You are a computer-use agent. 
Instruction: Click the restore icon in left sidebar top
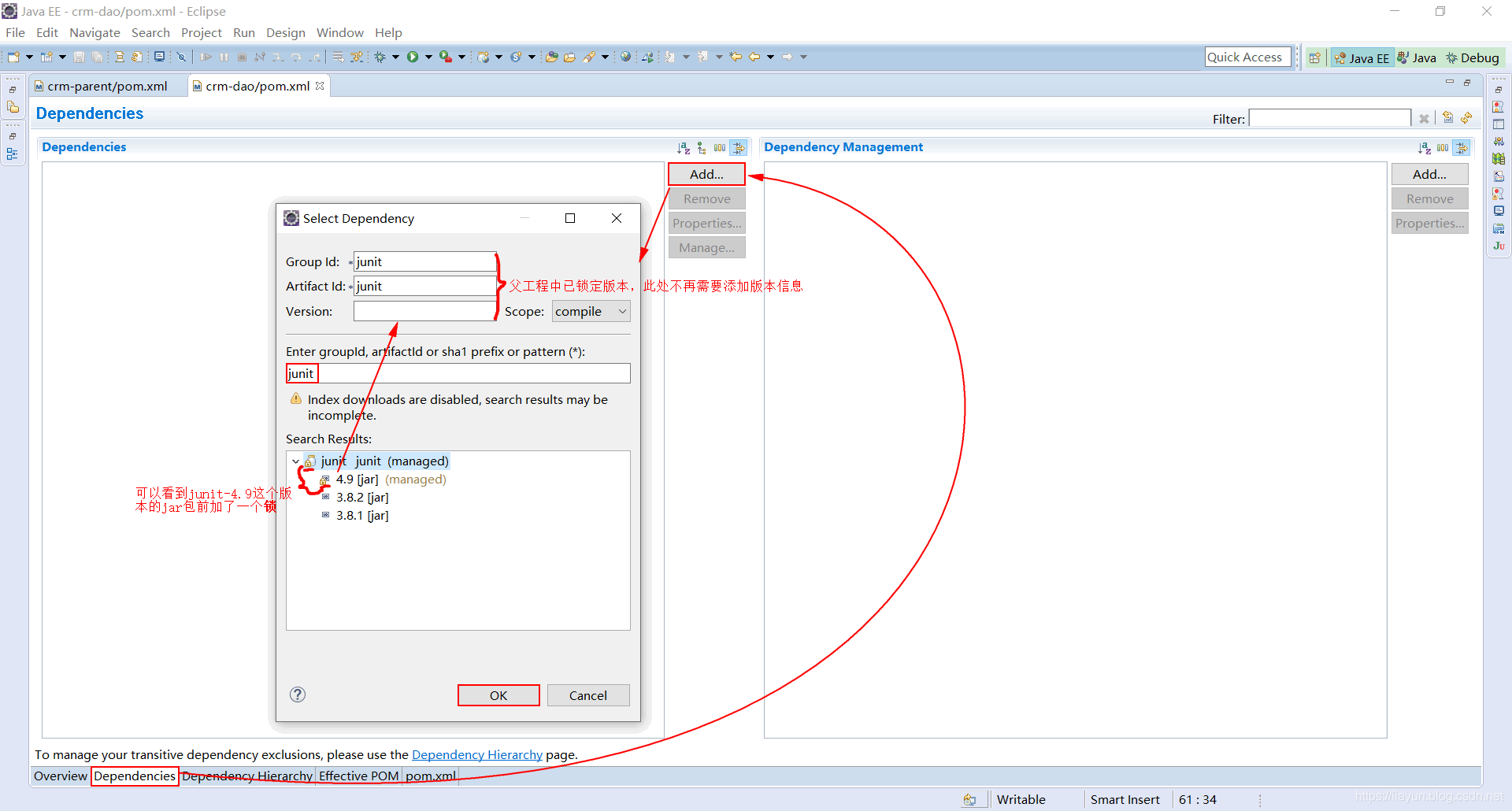[x=13, y=90]
